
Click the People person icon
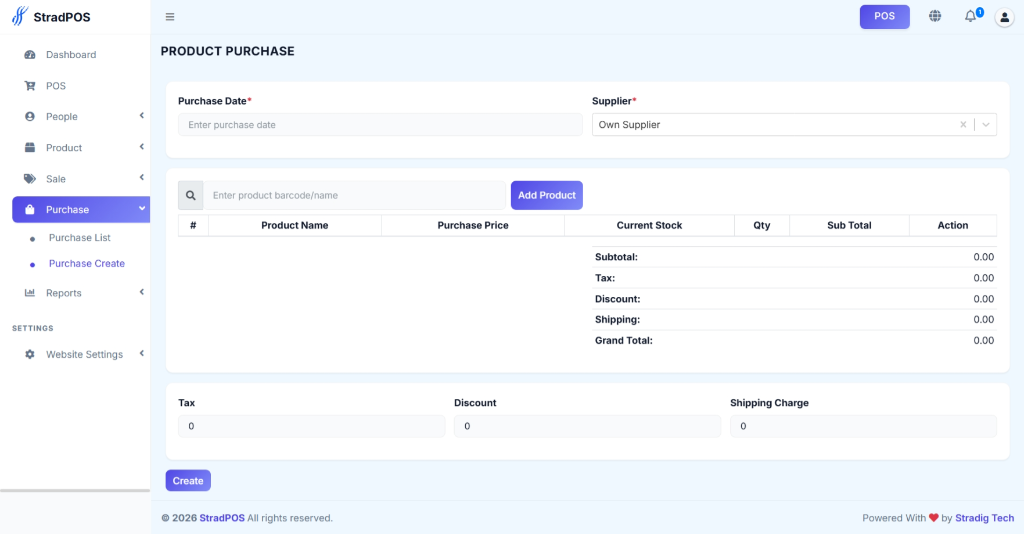pos(30,116)
